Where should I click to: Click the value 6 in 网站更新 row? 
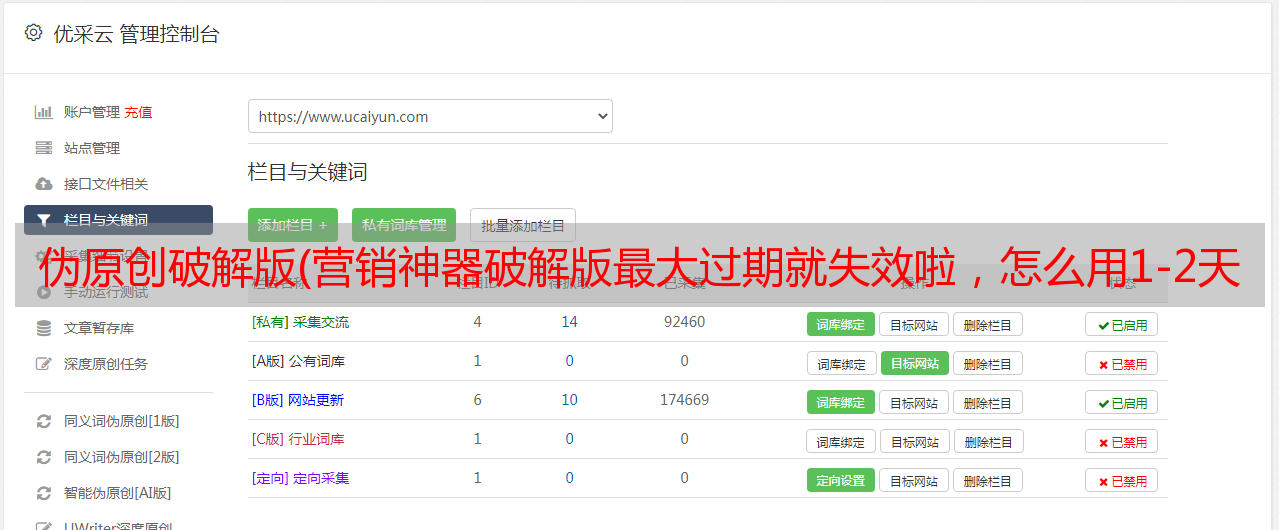pyautogui.click(x=478, y=400)
